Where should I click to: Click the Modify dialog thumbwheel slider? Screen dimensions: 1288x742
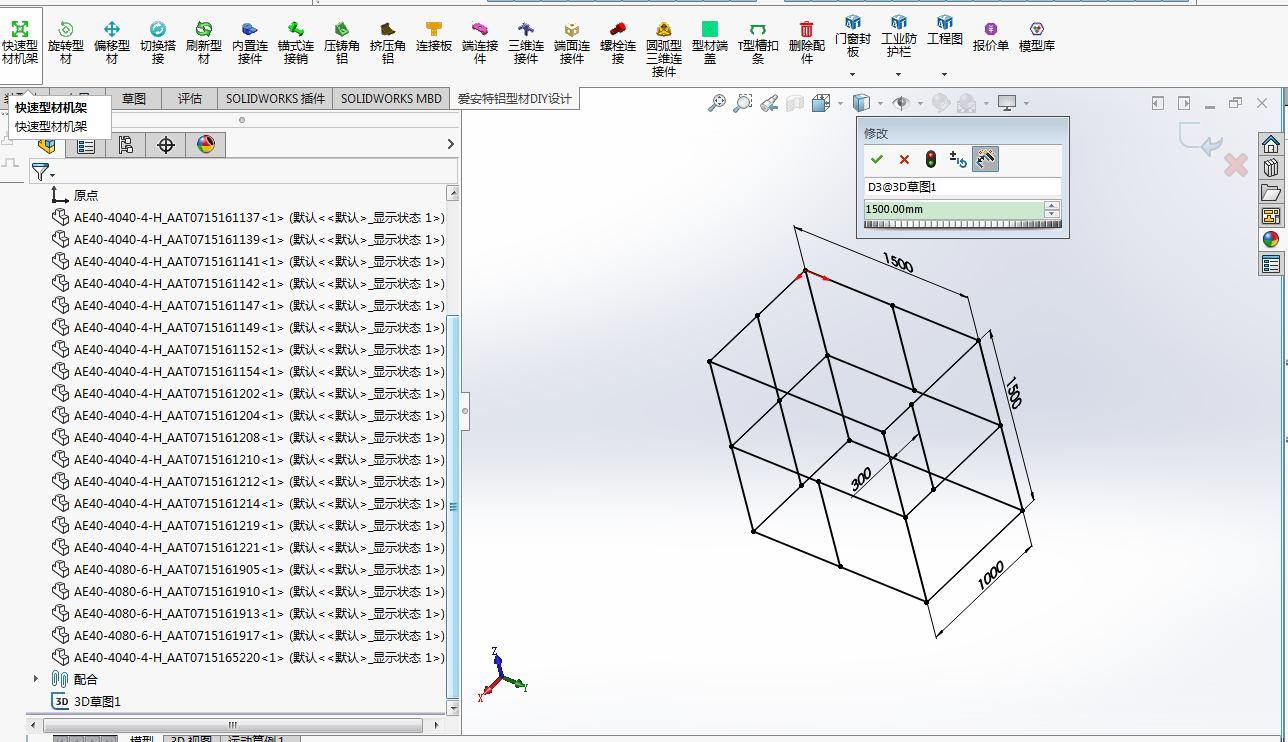[x=962, y=224]
